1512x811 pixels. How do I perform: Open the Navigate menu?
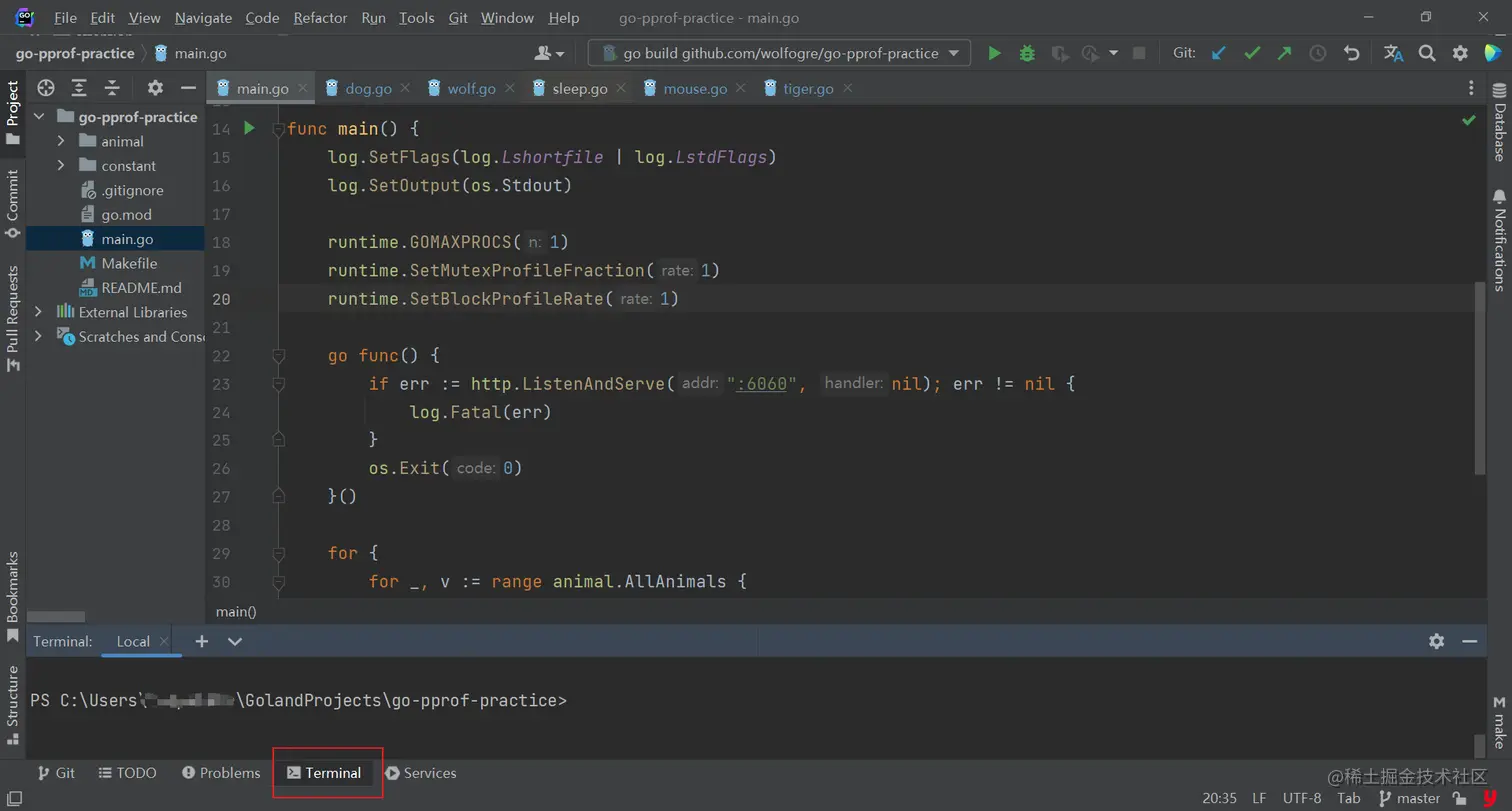pos(203,18)
